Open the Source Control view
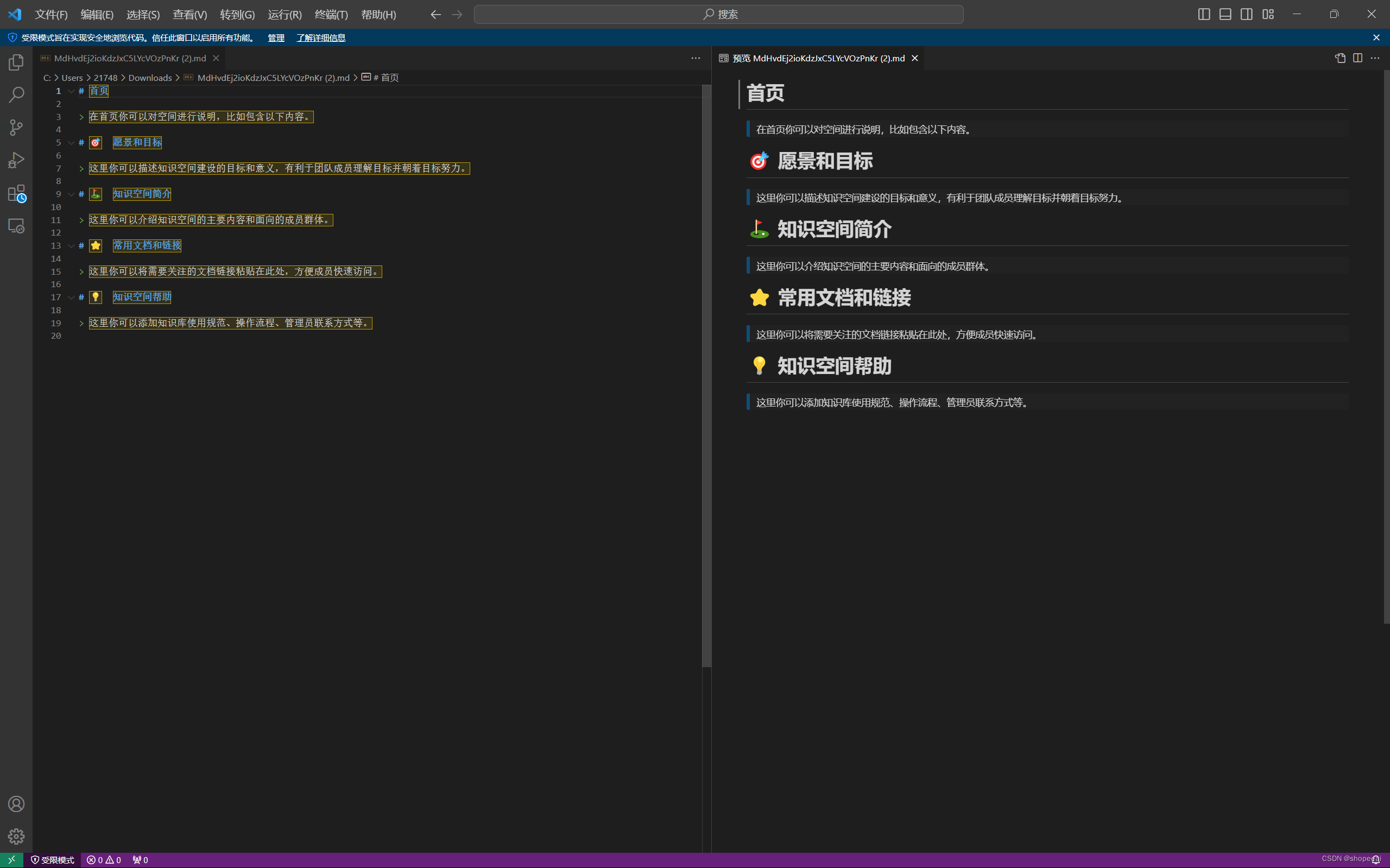The height and width of the screenshot is (868, 1390). click(x=16, y=128)
